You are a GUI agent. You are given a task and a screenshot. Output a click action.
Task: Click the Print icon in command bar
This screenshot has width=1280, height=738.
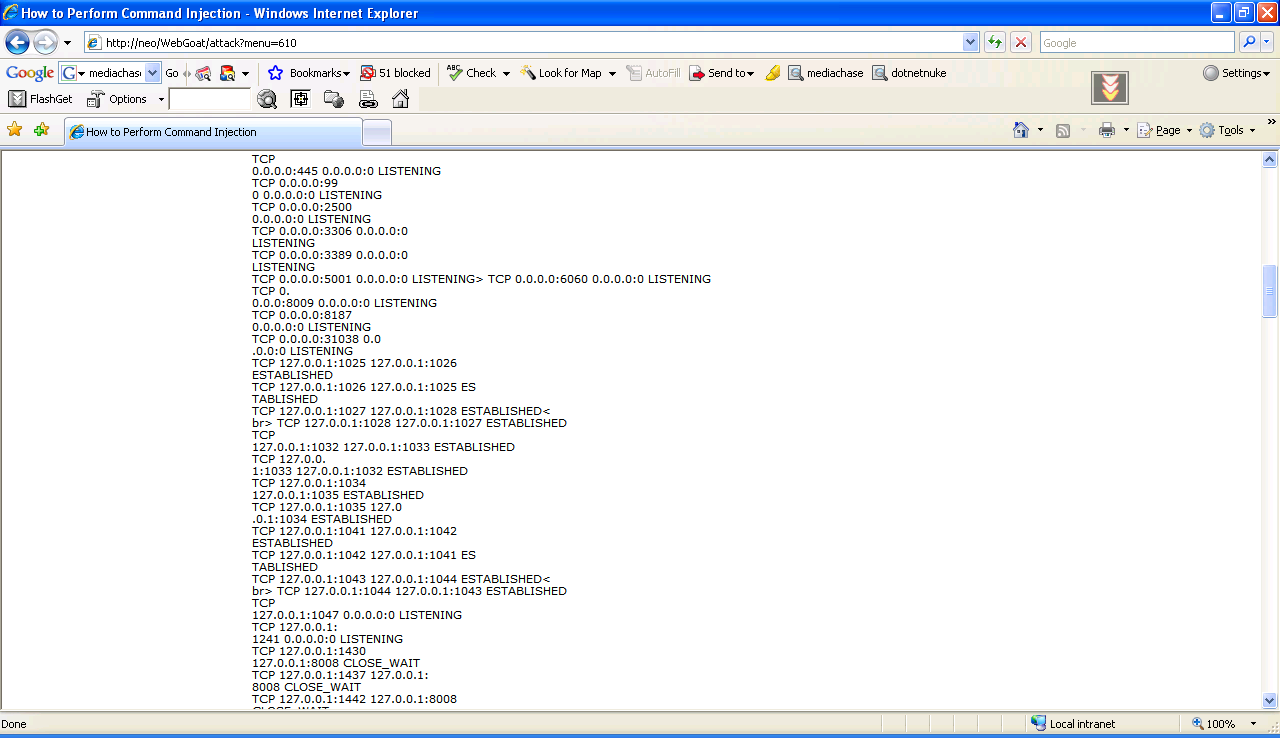[x=1106, y=130]
